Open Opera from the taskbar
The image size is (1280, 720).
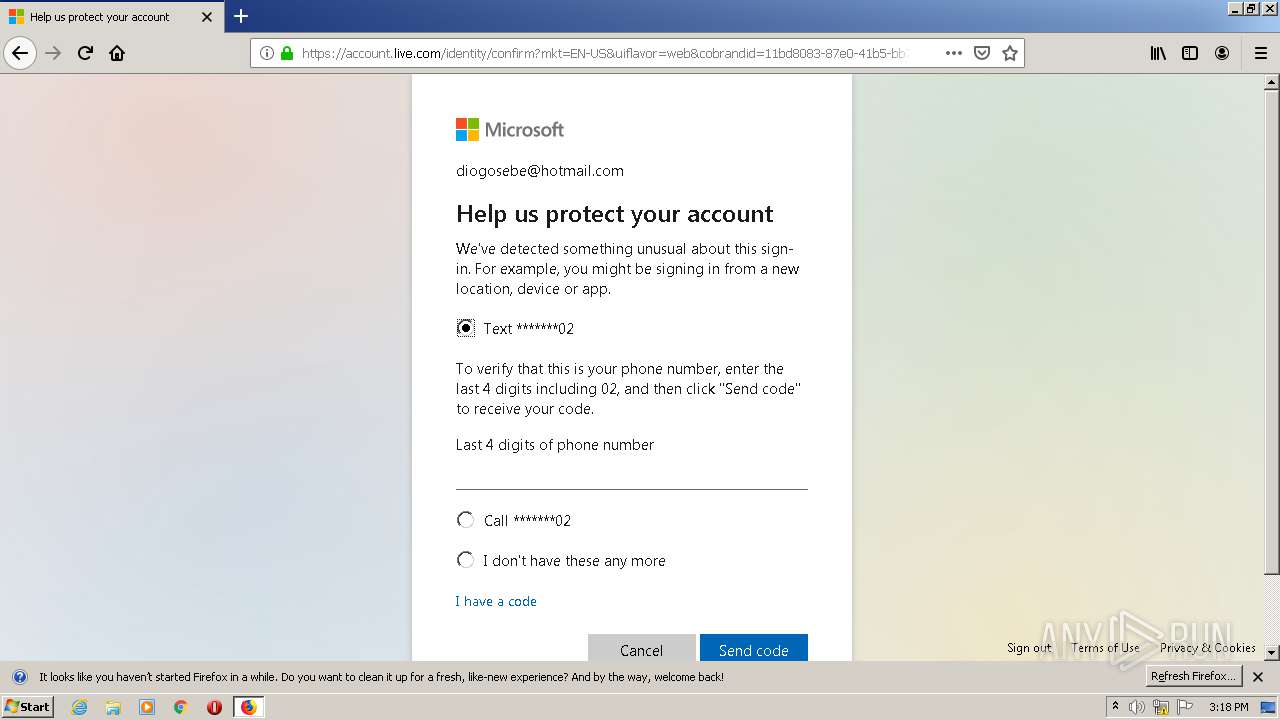pyautogui.click(x=214, y=707)
